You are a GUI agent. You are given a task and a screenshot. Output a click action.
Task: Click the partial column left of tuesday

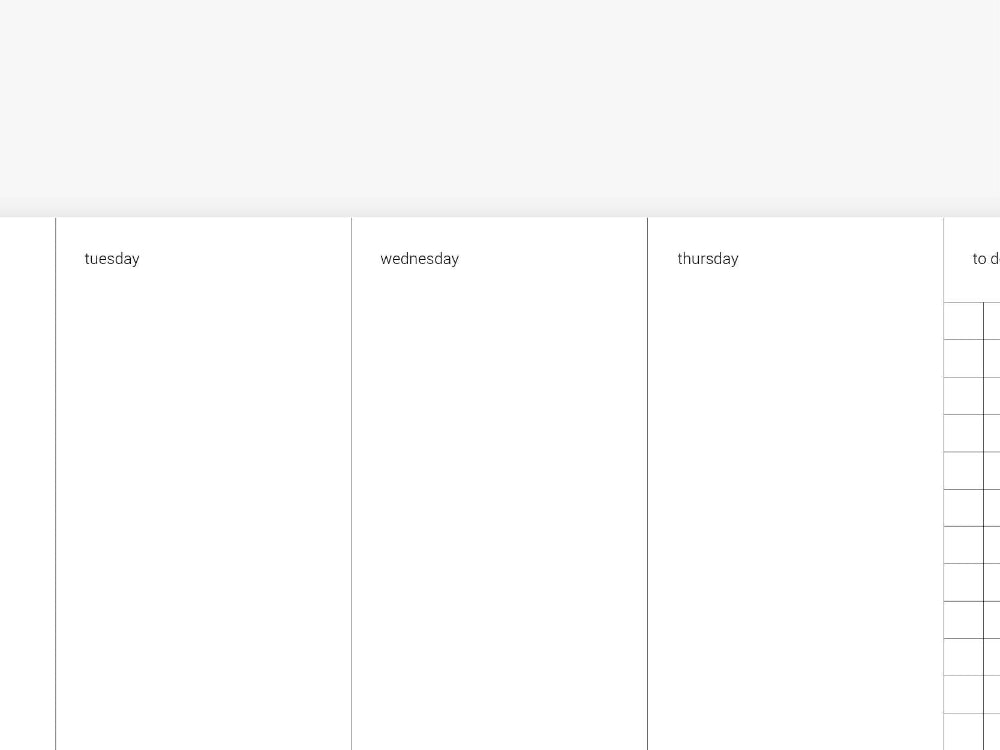pyautogui.click(x=27, y=480)
